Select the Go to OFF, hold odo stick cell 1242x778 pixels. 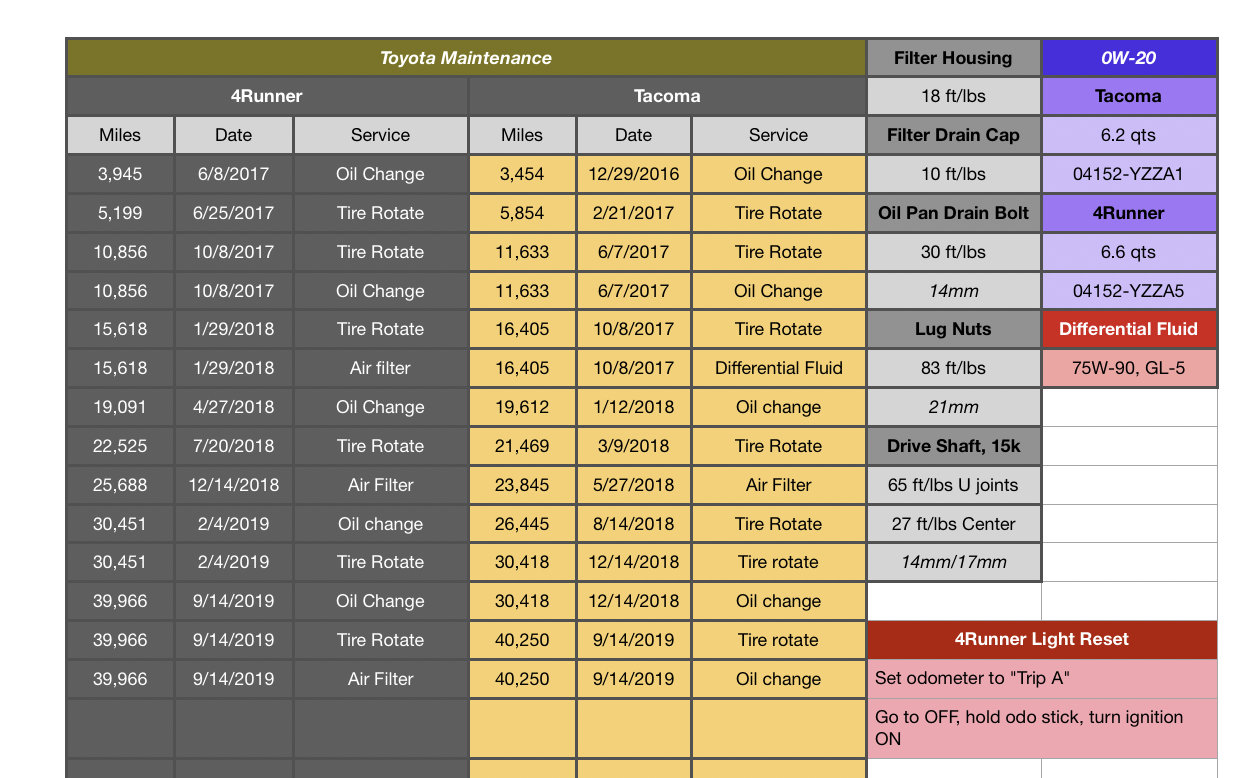(1042, 728)
